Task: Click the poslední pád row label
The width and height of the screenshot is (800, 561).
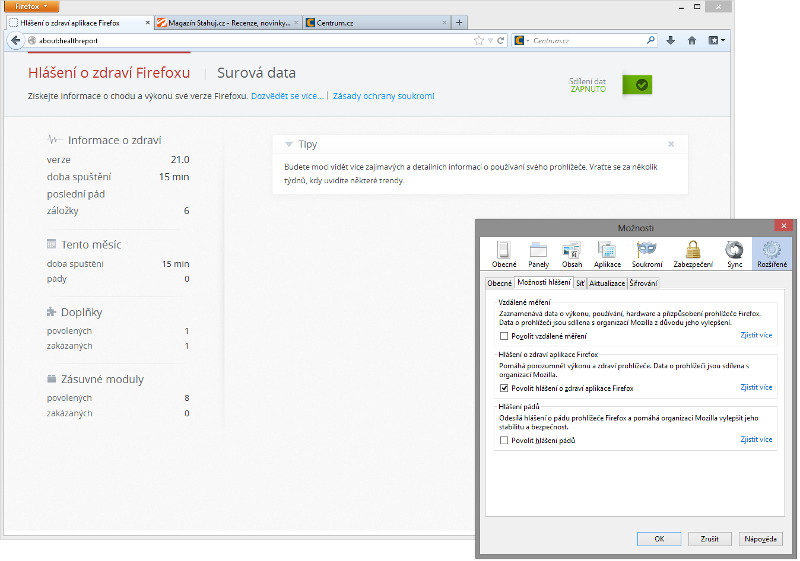Action: 76,194
